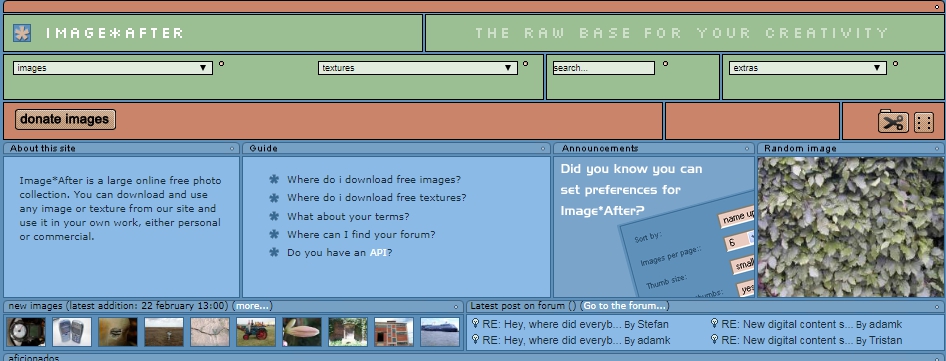The width and height of the screenshot is (946, 361).
Task: Click the asterisk bullet beside 'Do you have an API?'
Action: [x=274, y=252]
